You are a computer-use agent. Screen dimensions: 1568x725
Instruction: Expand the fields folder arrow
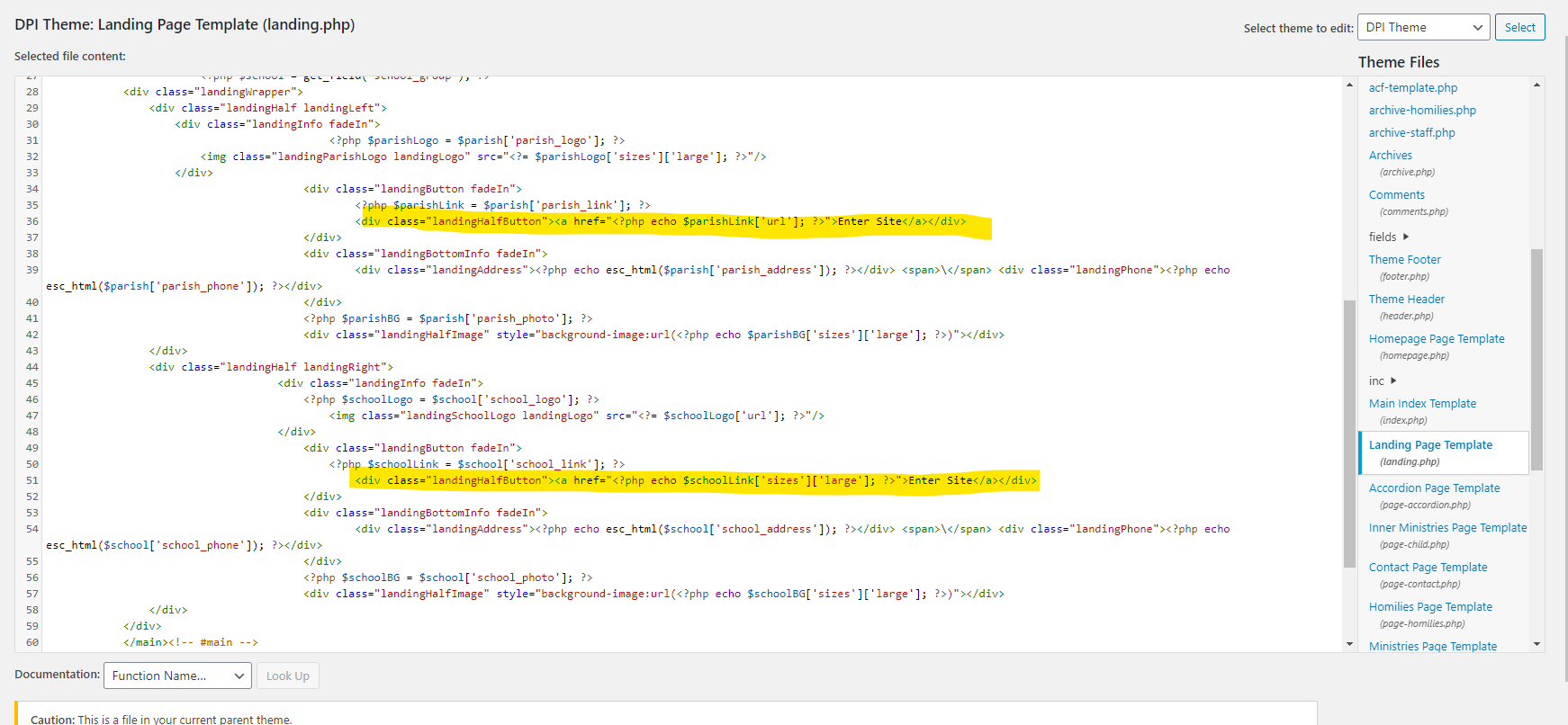1406,237
